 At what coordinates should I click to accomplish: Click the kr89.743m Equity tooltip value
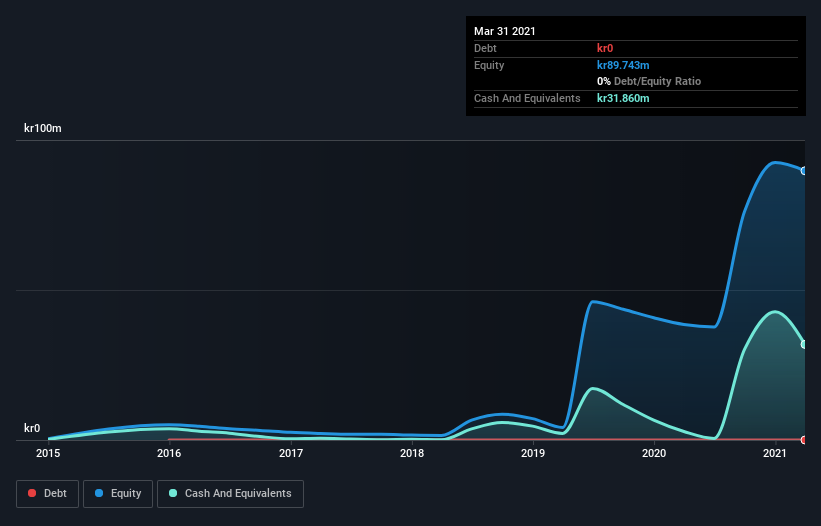pos(623,65)
